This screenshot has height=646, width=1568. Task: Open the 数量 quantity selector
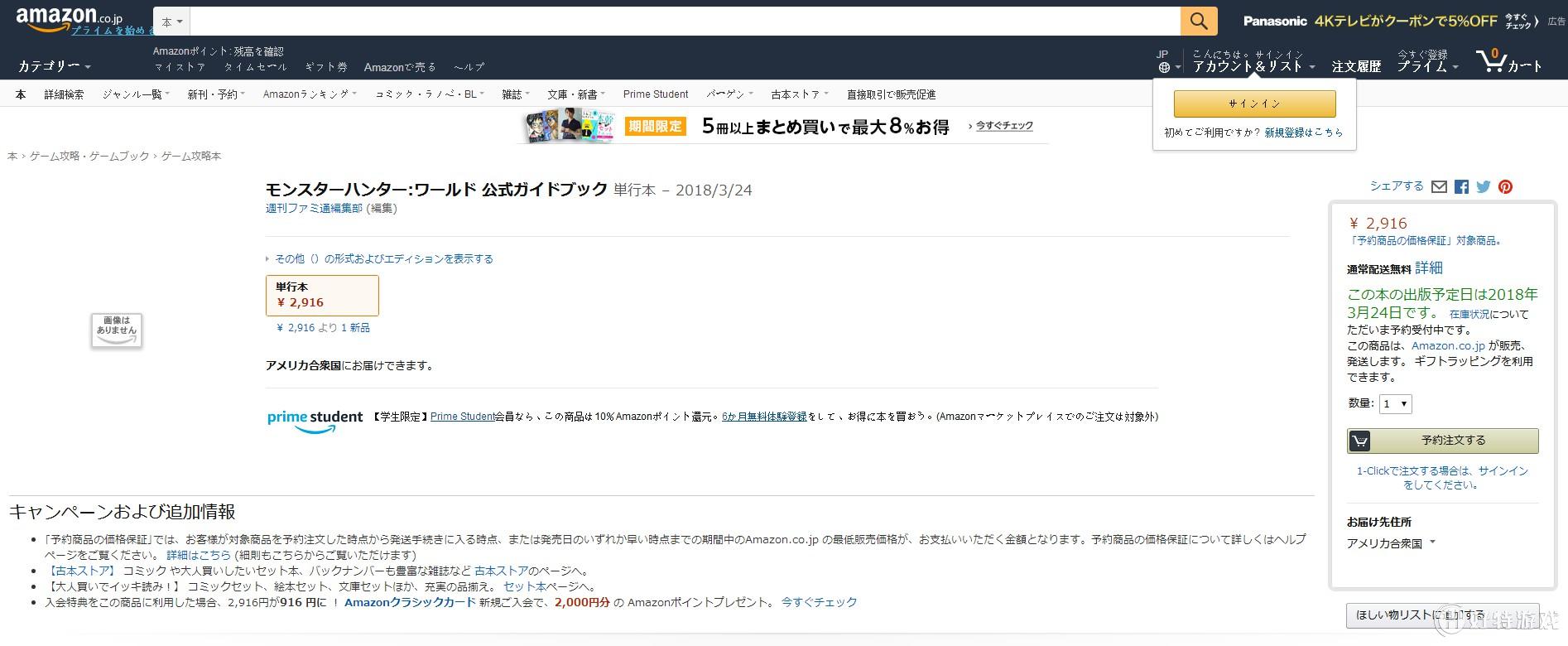(x=1395, y=404)
